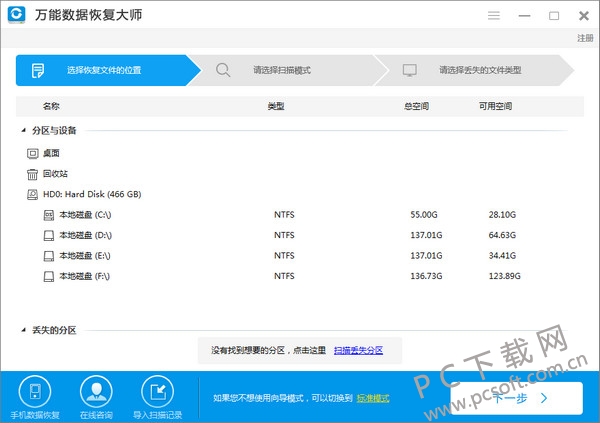Click the system drive icon for C:\
The image size is (600, 423).
[x=49, y=215]
